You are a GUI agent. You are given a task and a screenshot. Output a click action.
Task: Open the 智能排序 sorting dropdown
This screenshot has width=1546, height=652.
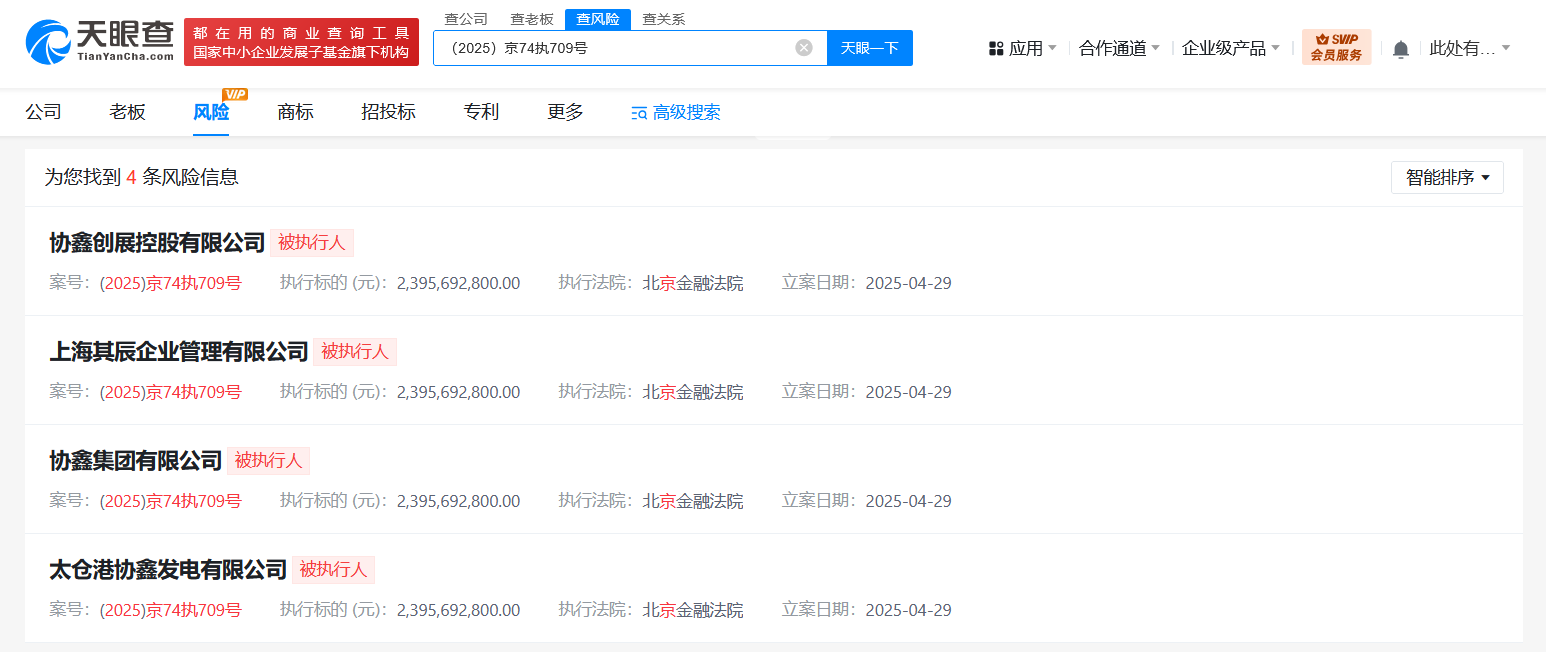(1447, 177)
